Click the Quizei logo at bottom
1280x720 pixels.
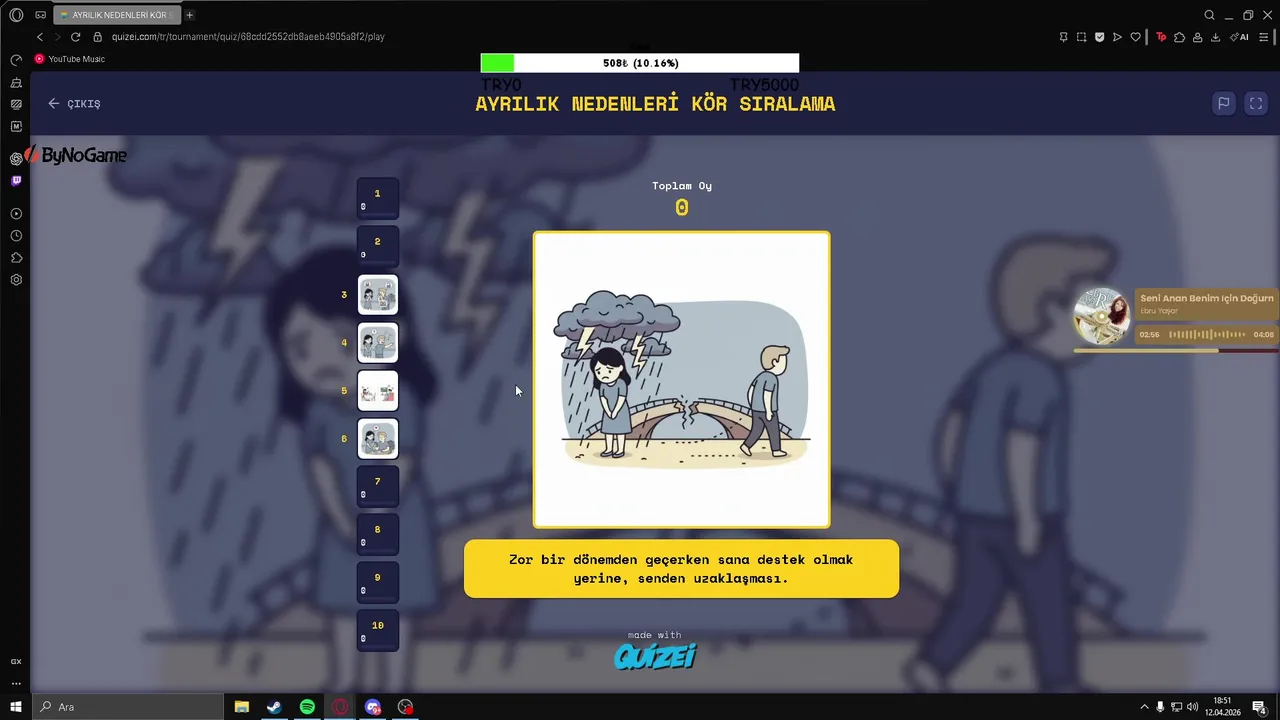coord(655,656)
